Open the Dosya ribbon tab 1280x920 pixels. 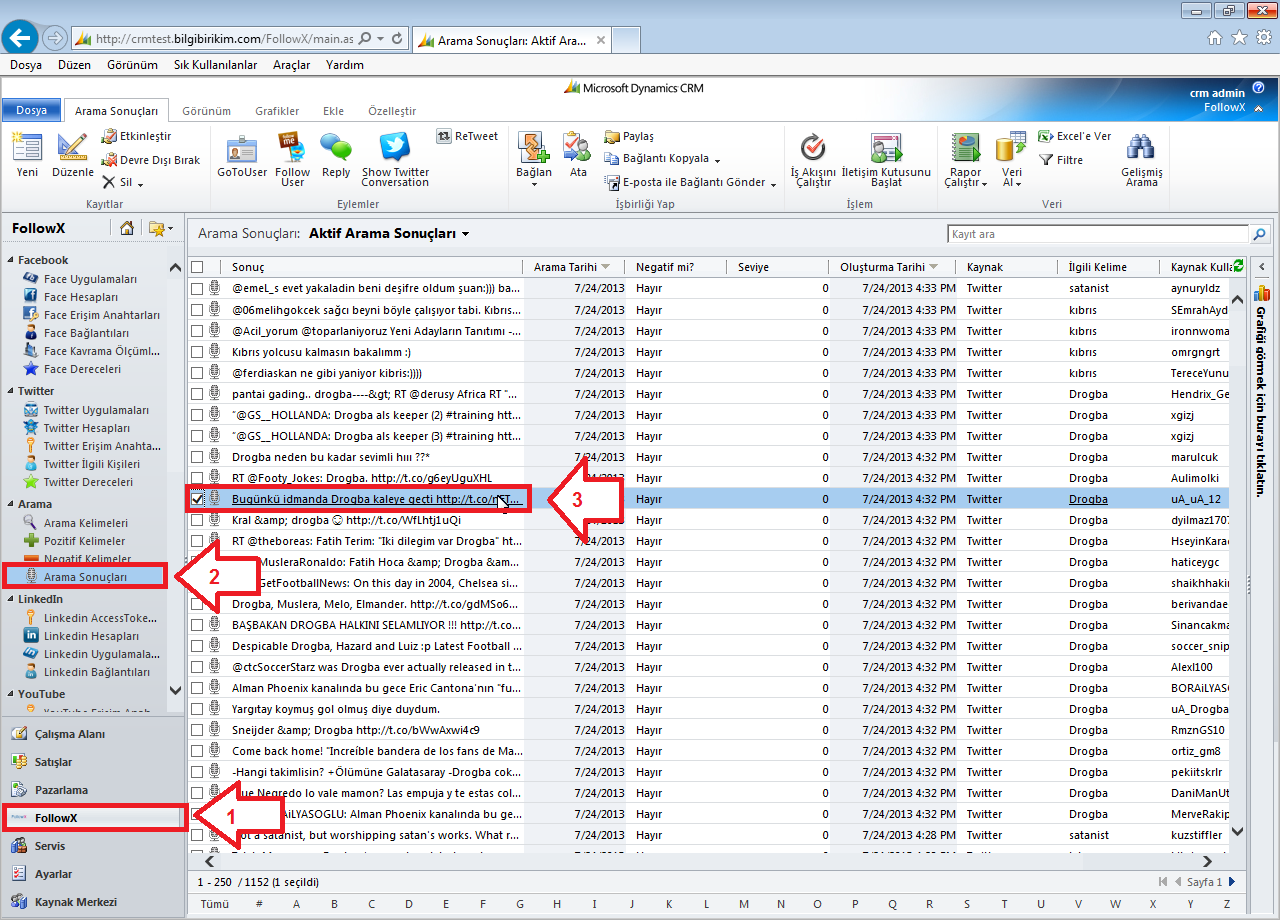tap(31, 110)
